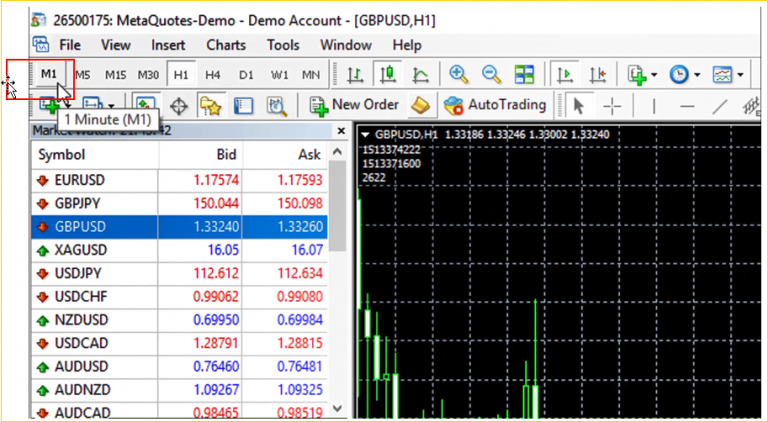Select the EURUSD symbol row
Screen dimensions: 768x422
click(179, 180)
